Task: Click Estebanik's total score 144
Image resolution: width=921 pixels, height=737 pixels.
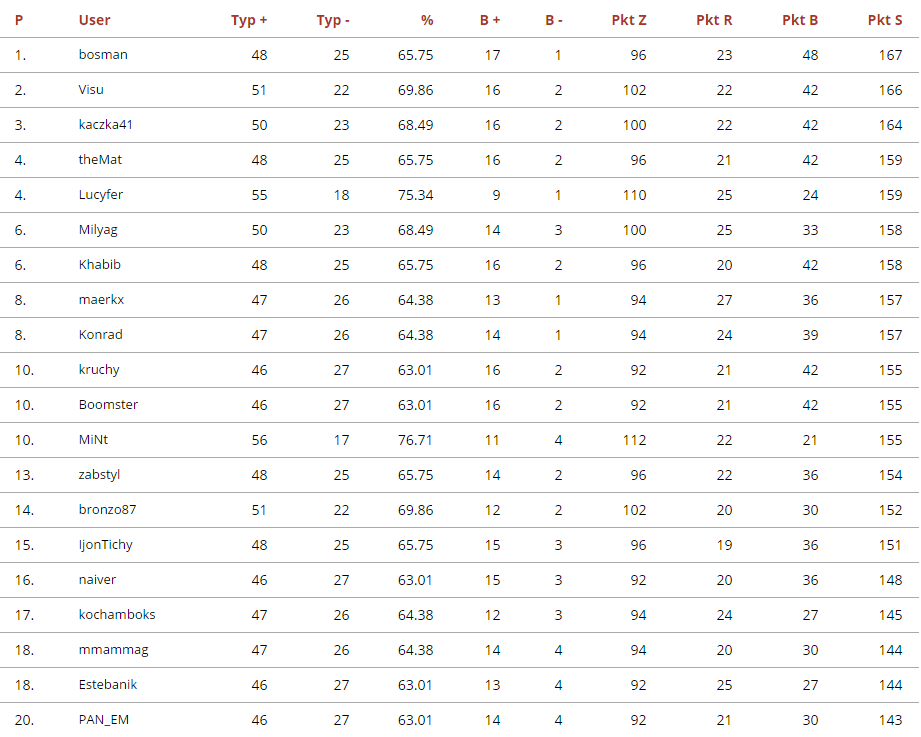Action: pyautogui.click(x=891, y=685)
